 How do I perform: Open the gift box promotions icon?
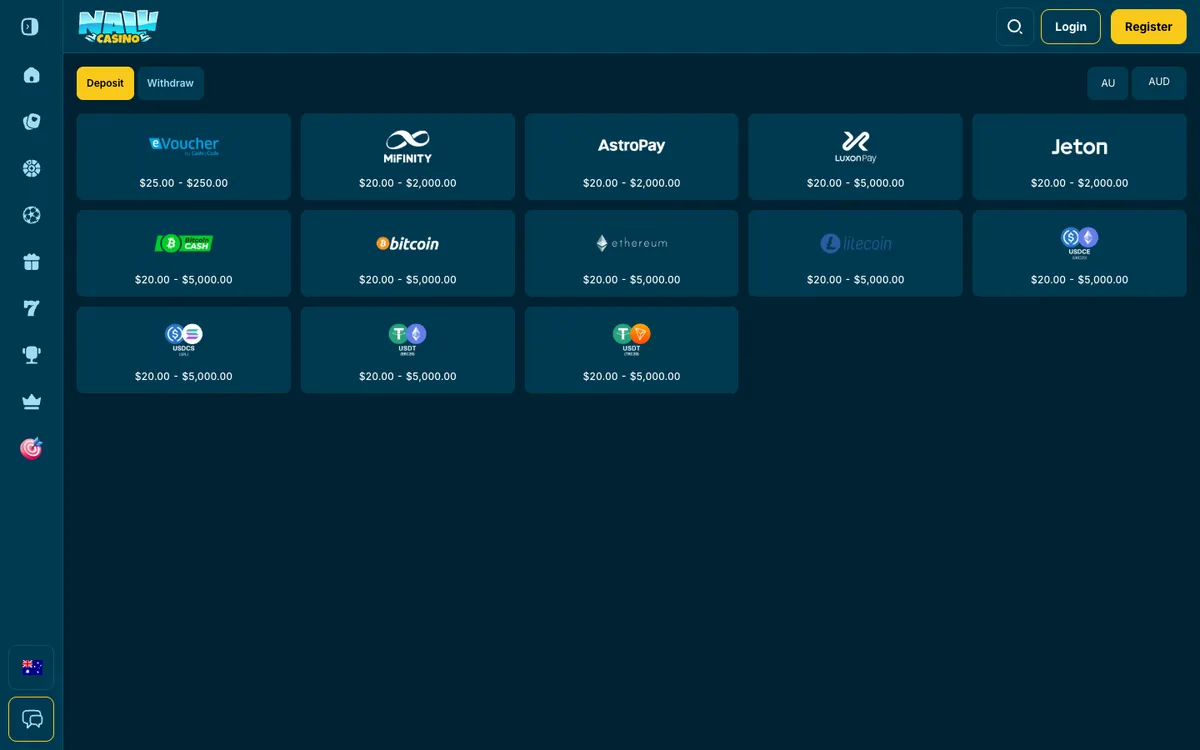pyautogui.click(x=31, y=262)
